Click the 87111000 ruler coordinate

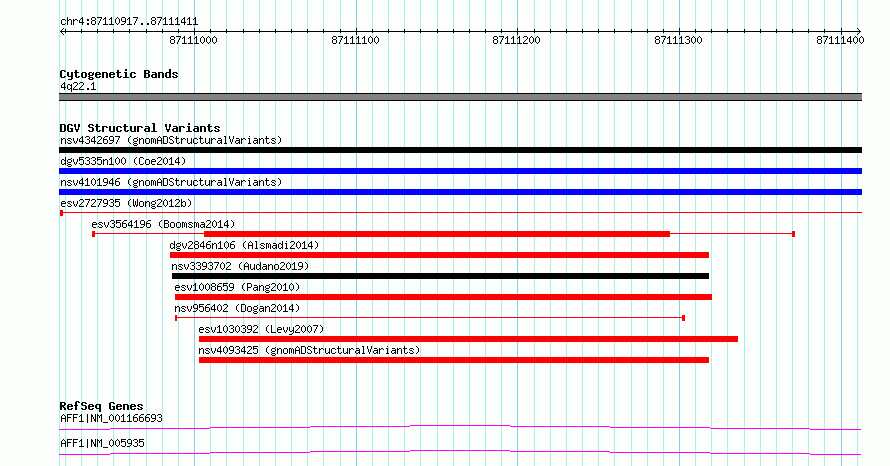pyautogui.click(x=194, y=40)
